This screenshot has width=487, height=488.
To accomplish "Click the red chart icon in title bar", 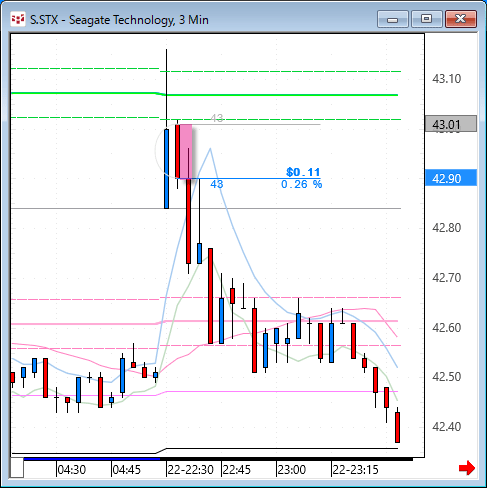I will point(17,19).
